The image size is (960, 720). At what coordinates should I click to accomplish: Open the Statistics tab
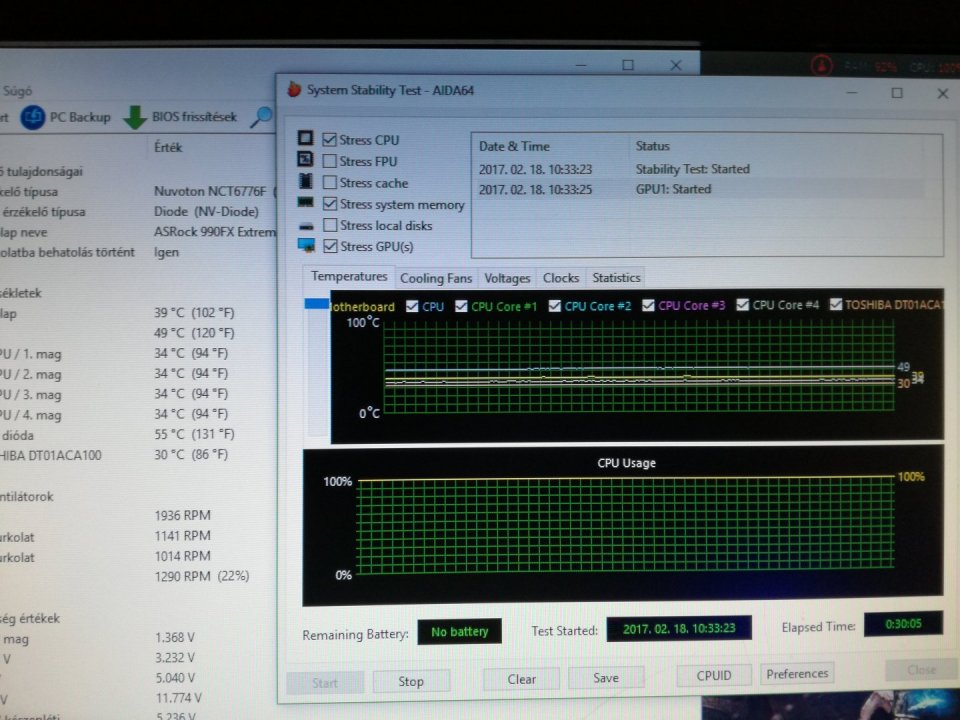tap(616, 277)
